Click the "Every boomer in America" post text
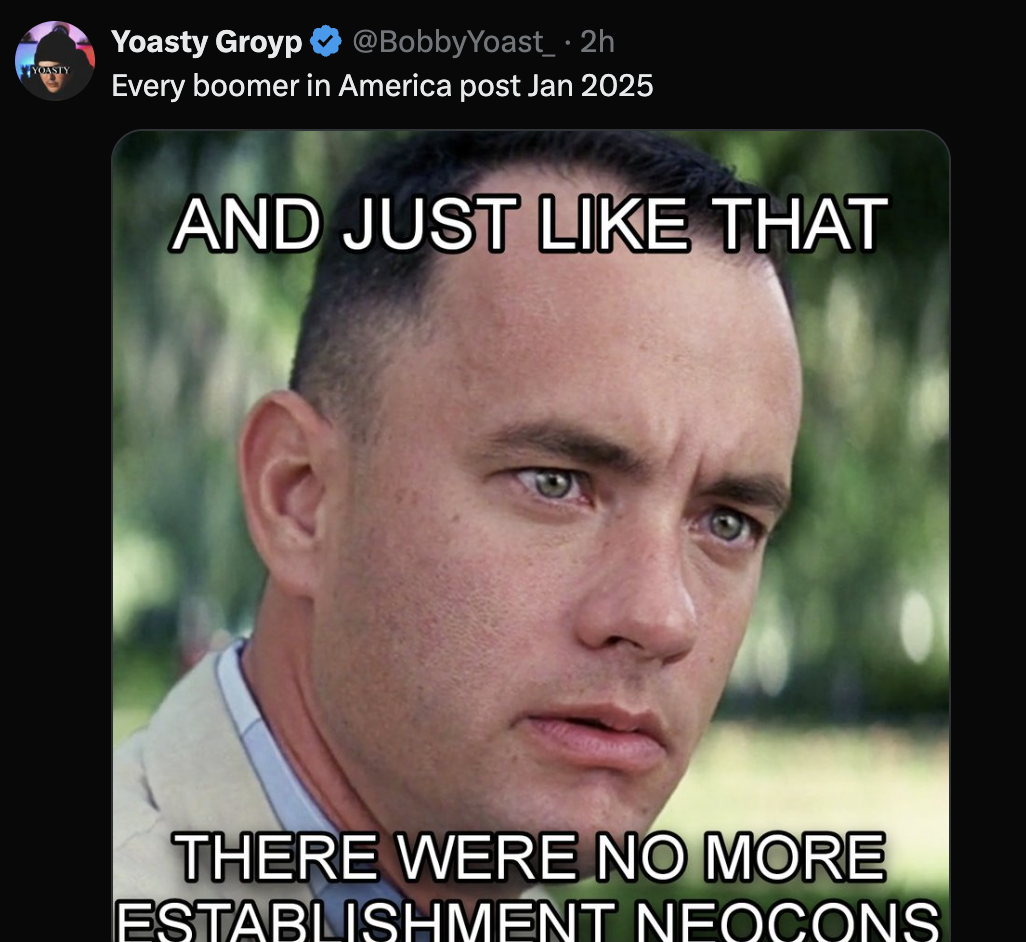 382,86
